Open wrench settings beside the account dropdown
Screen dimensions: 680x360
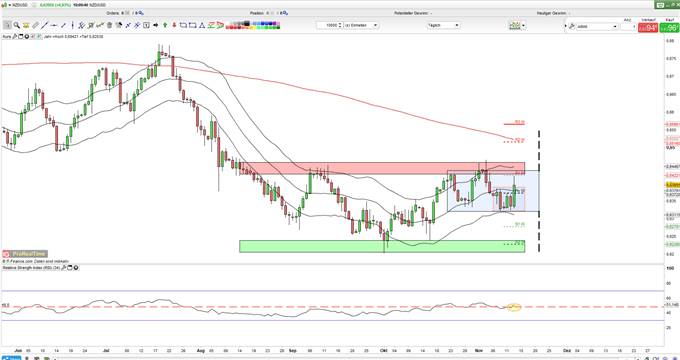point(572,27)
